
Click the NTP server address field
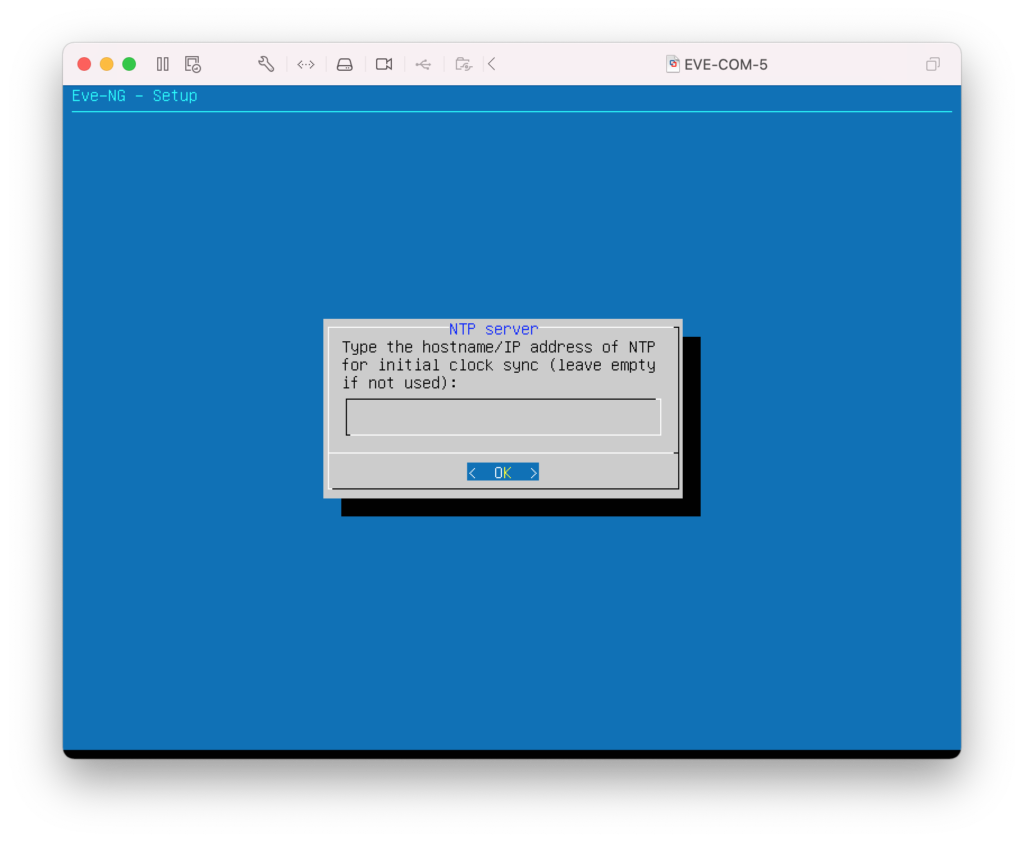503,417
